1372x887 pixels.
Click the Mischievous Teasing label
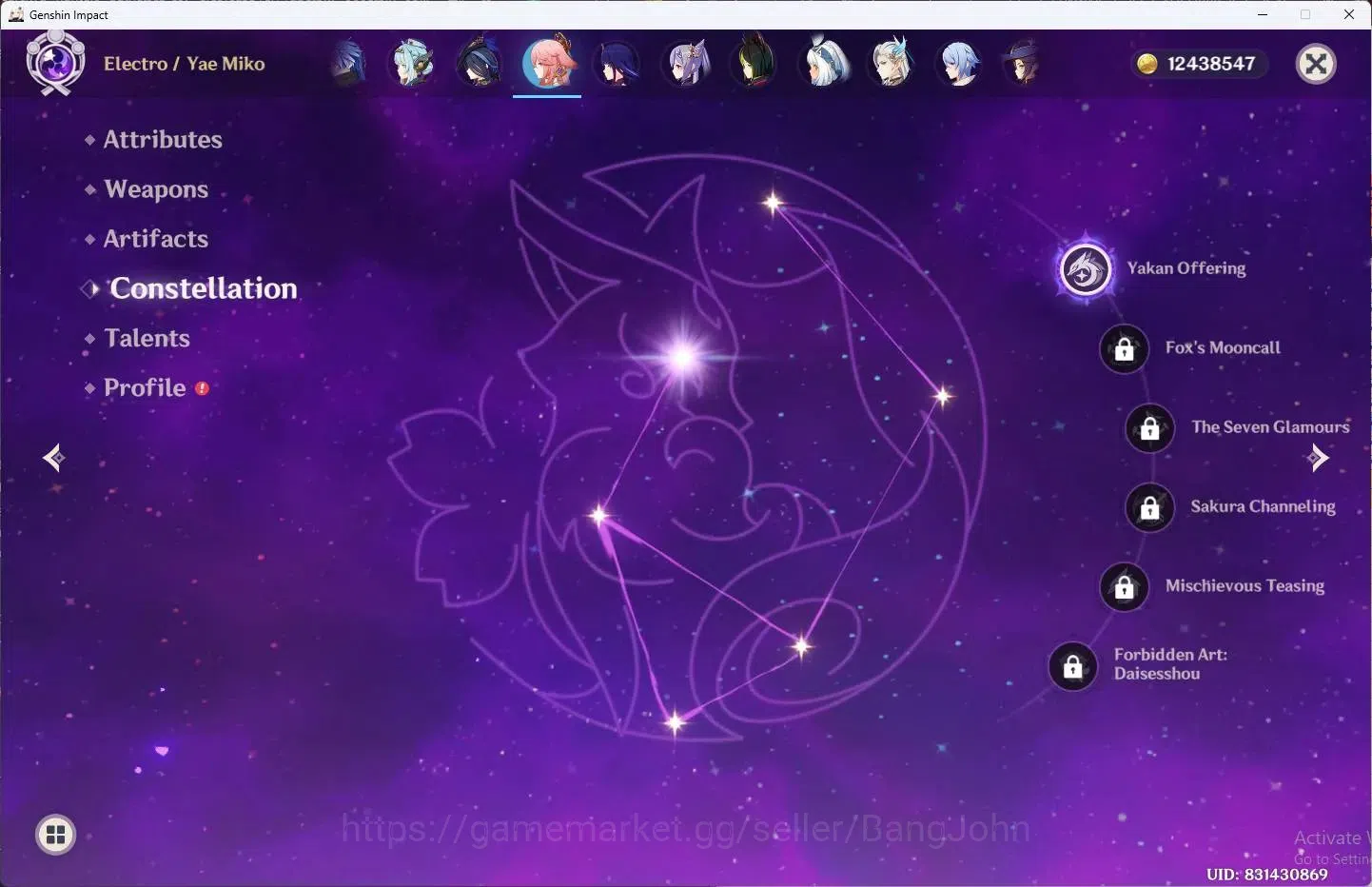coord(1245,585)
